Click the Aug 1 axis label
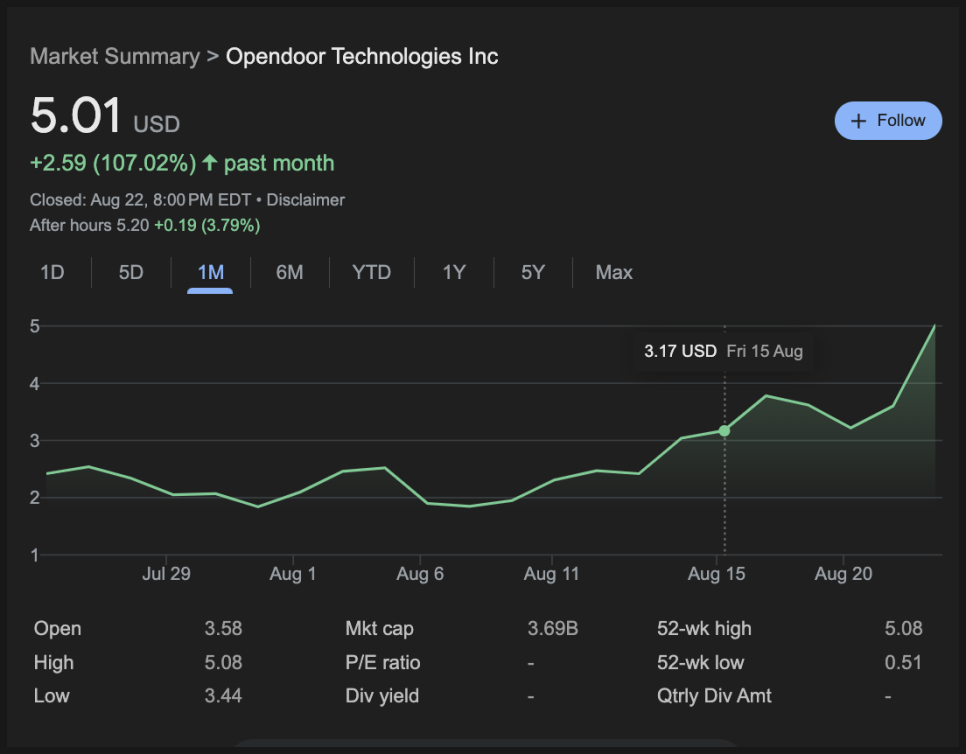Viewport: 966px width, 754px height. tap(293, 574)
